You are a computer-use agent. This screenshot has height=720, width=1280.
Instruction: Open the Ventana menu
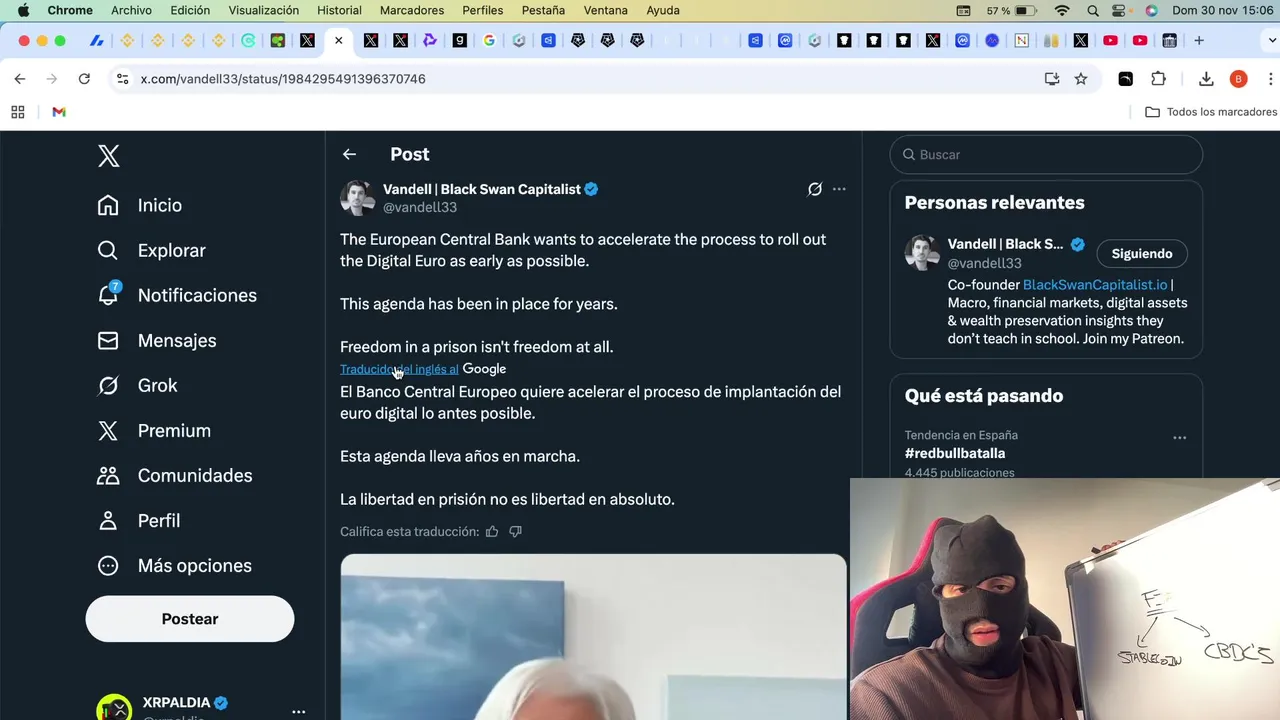click(605, 10)
